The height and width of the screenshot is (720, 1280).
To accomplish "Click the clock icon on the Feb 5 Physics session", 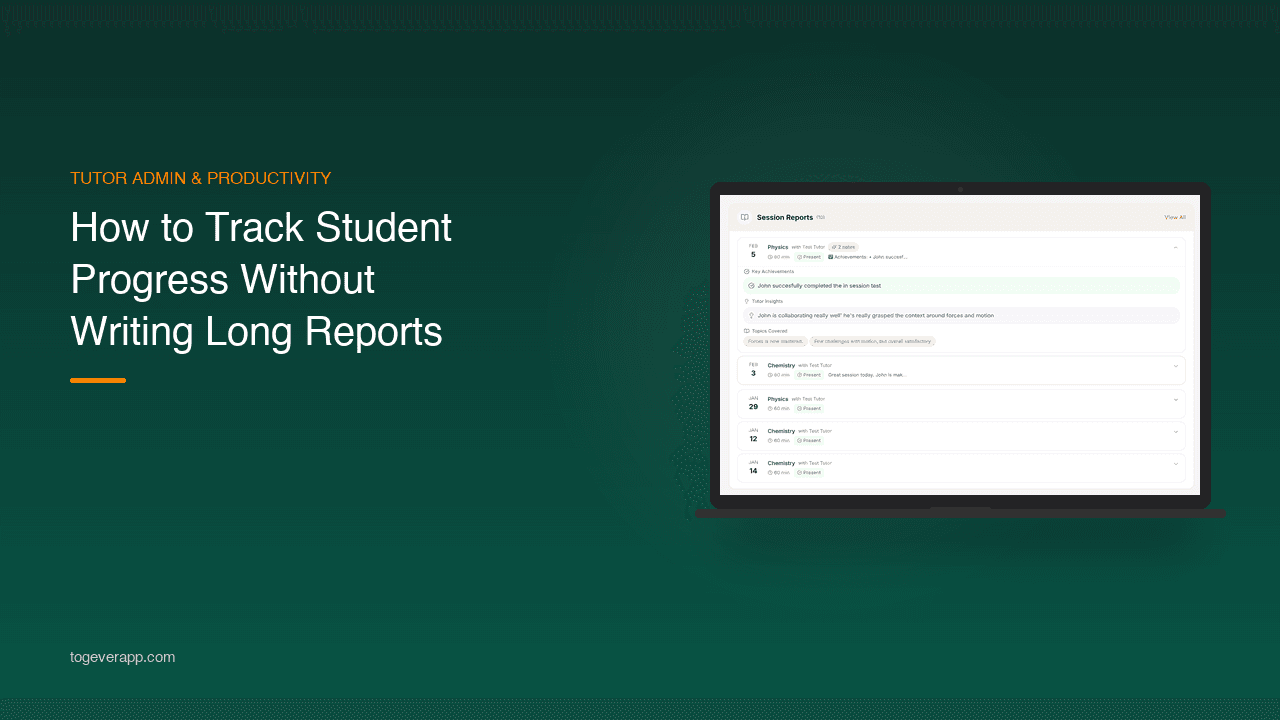I will (770, 257).
